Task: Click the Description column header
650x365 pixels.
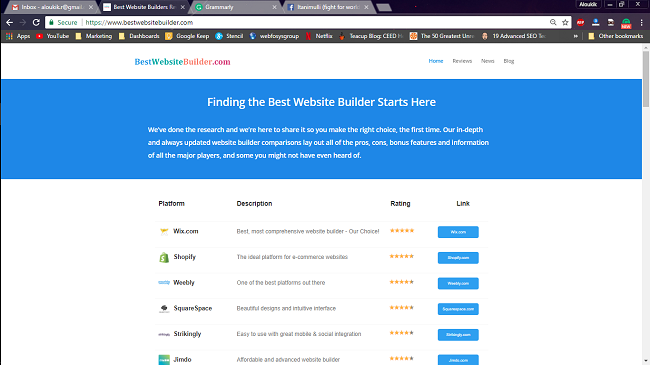Action: 254,204
